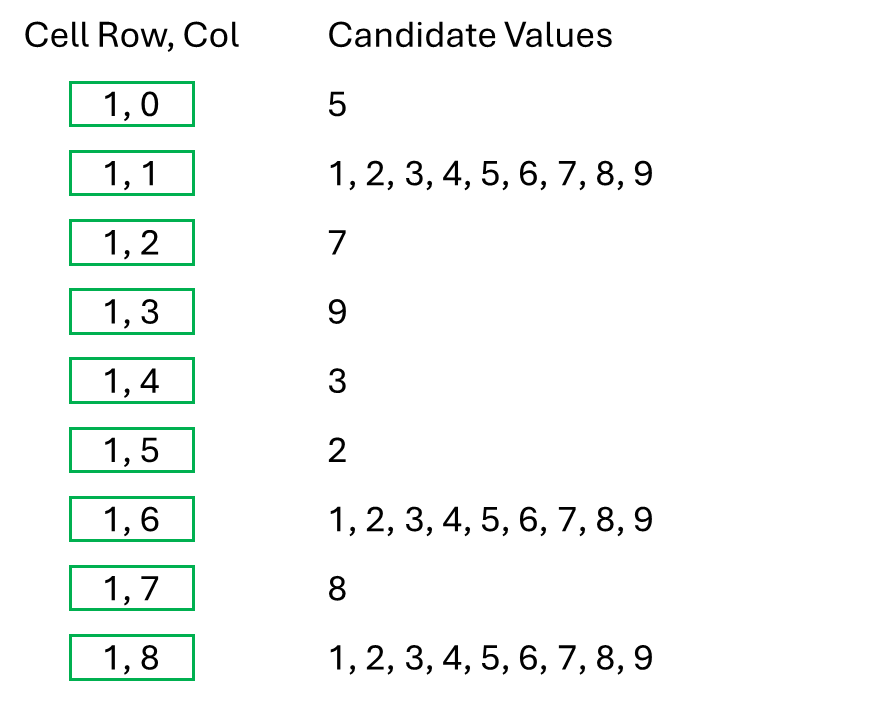The width and height of the screenshot is (875, 704).
Task: Click candidate value 5 for cell 1, 0
Action: point(337,105)
